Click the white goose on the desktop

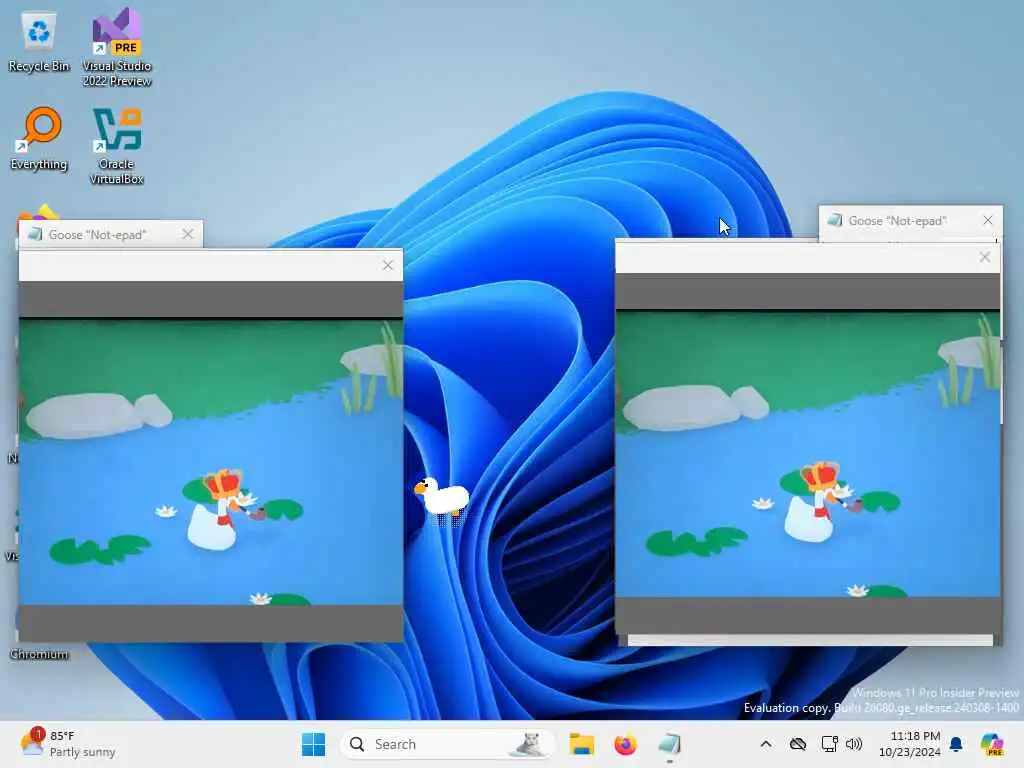point(442,500)
